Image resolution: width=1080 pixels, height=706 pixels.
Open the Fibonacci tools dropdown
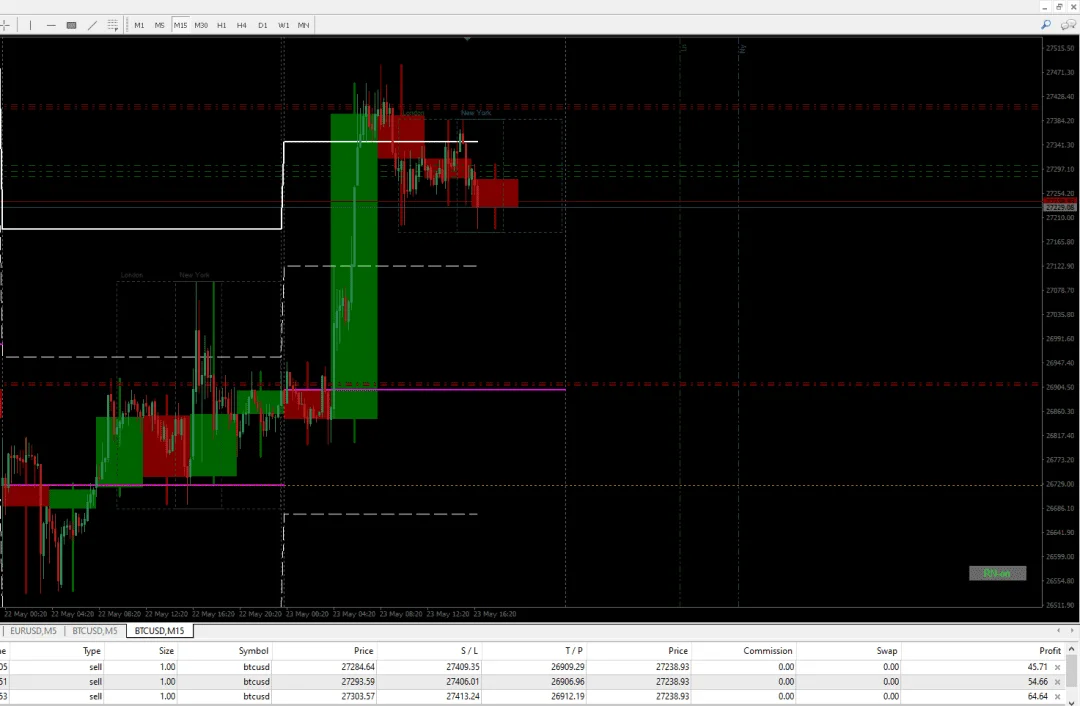pos(113,25)
